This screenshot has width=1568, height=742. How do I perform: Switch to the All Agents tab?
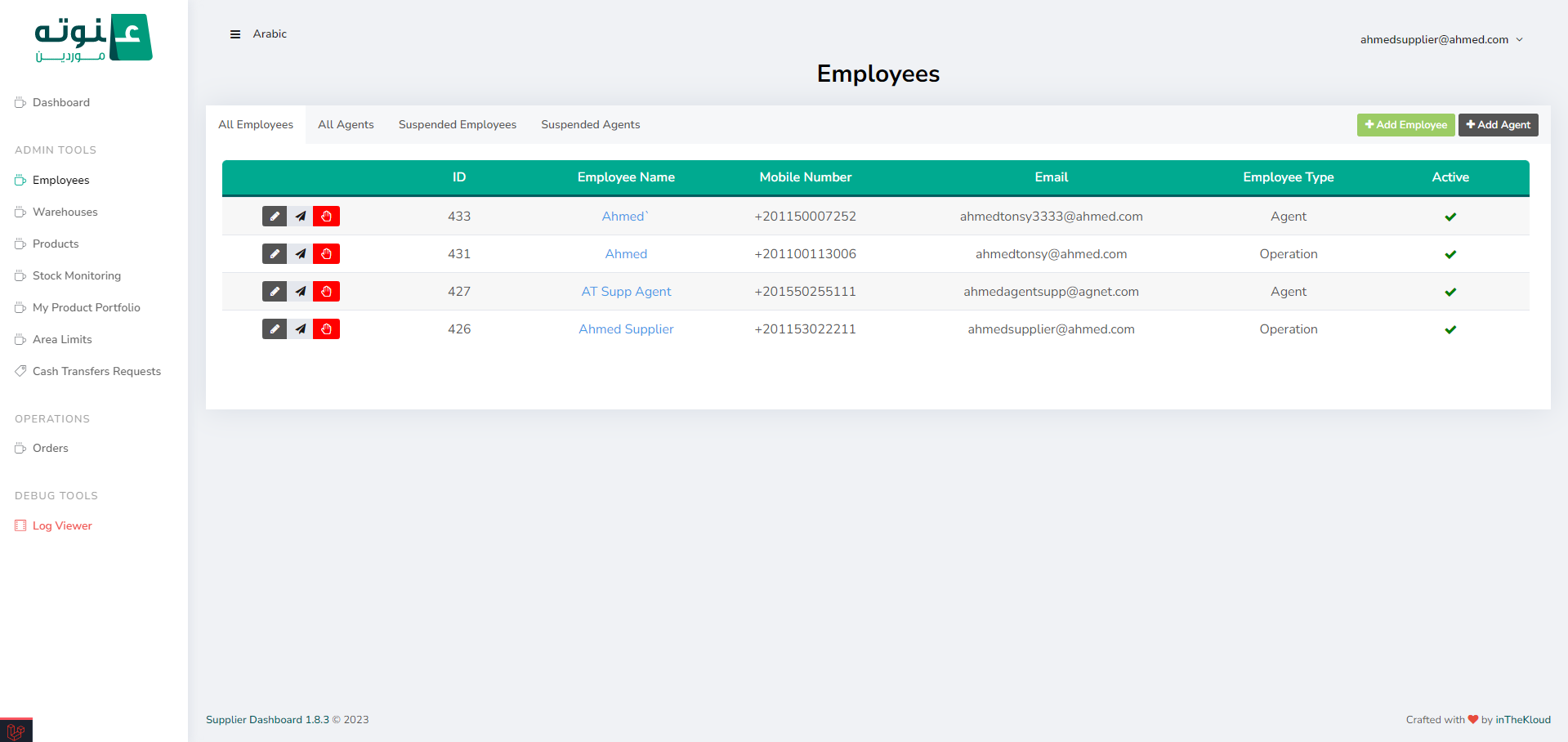(346, 125)
